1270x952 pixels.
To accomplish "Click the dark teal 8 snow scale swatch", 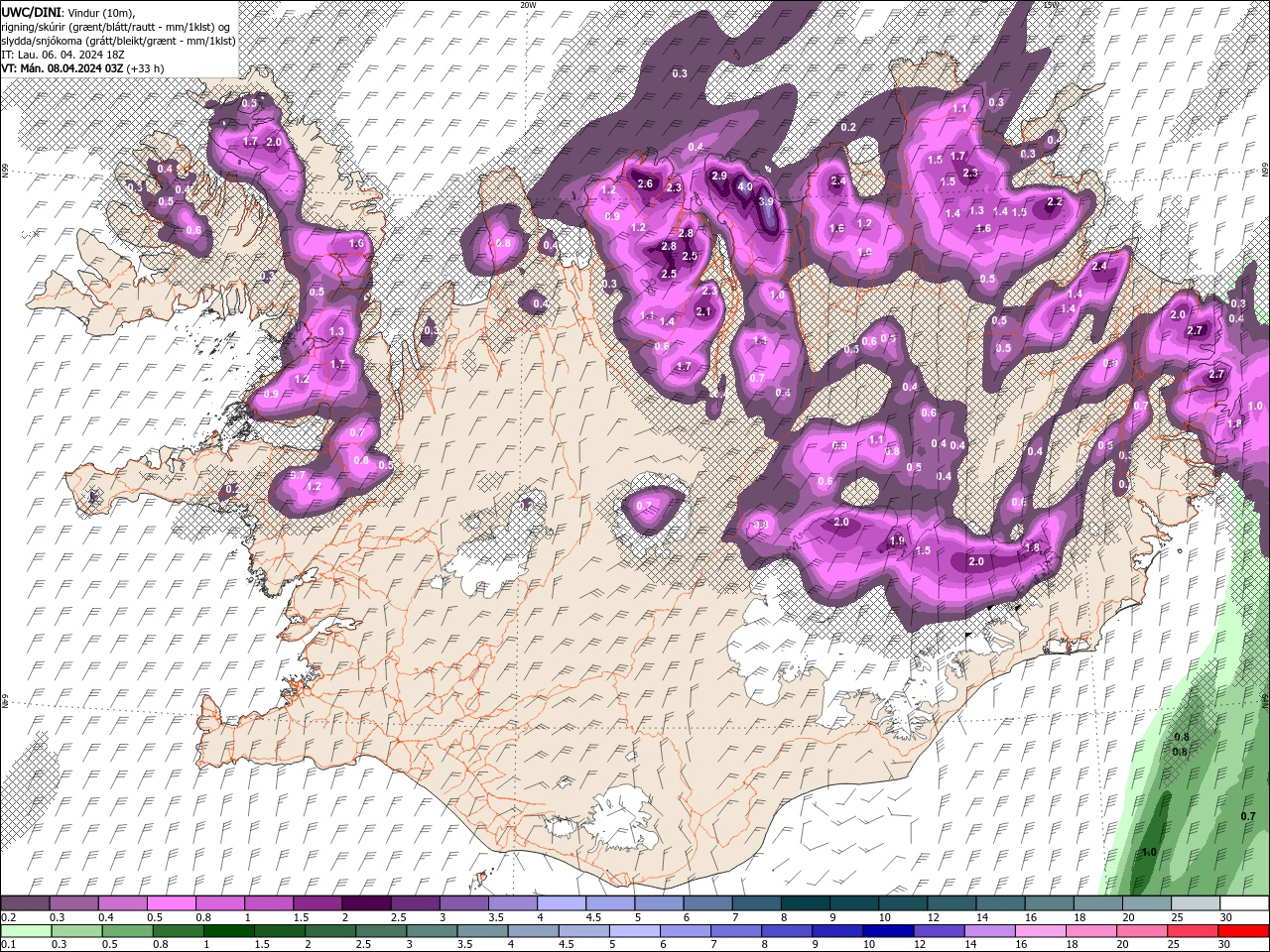I will 805,903.
